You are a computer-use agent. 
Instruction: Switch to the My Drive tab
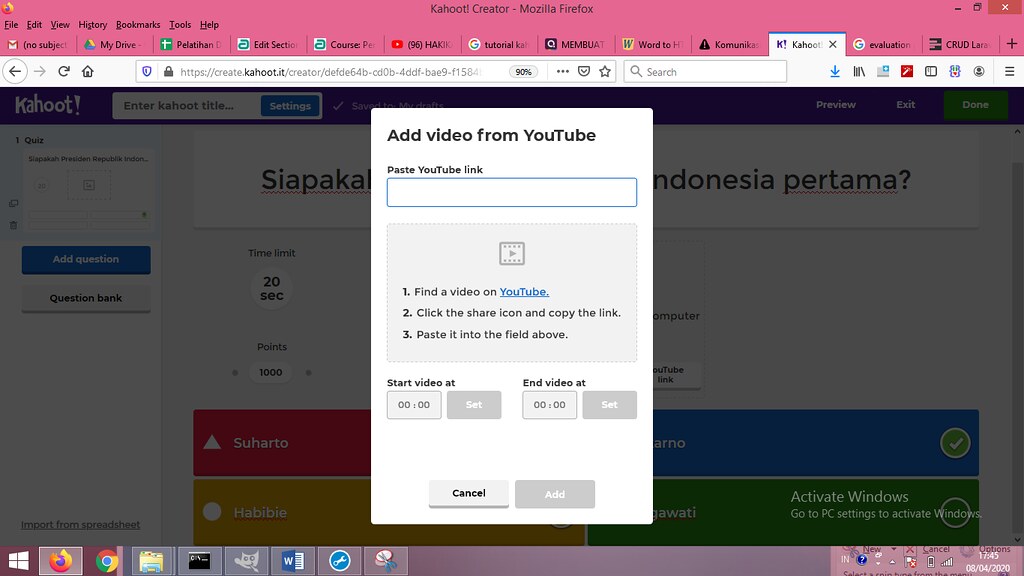point(115,44)
